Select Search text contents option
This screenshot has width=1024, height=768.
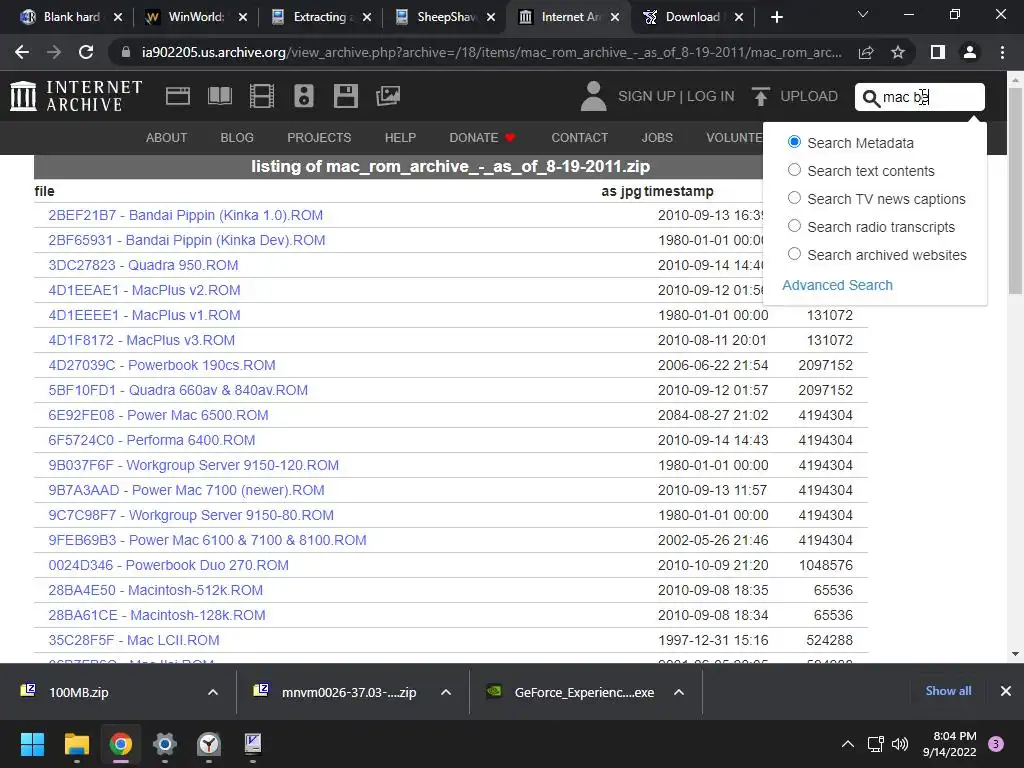(x=794, y=170)
